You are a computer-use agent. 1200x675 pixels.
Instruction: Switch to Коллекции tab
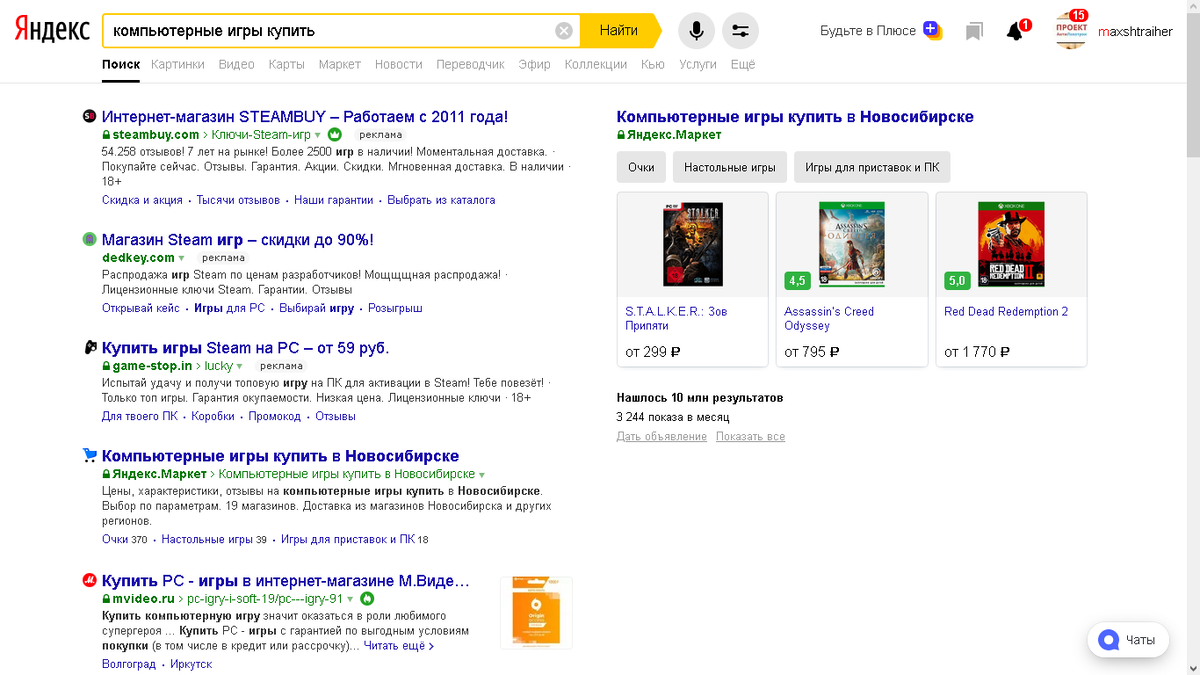(x=596, y=64)
